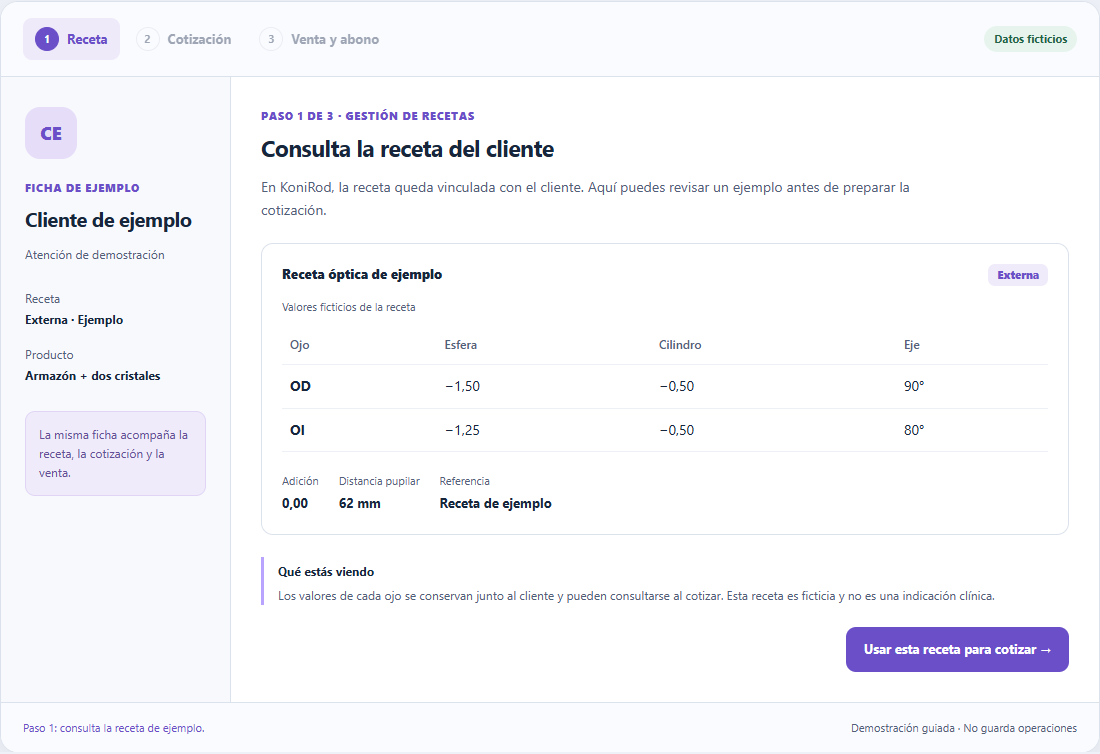The image size is (1100, 754).
Task: Click the La misma ficha acompaña note
Action: pyautogui.click(x=116, y=453)
